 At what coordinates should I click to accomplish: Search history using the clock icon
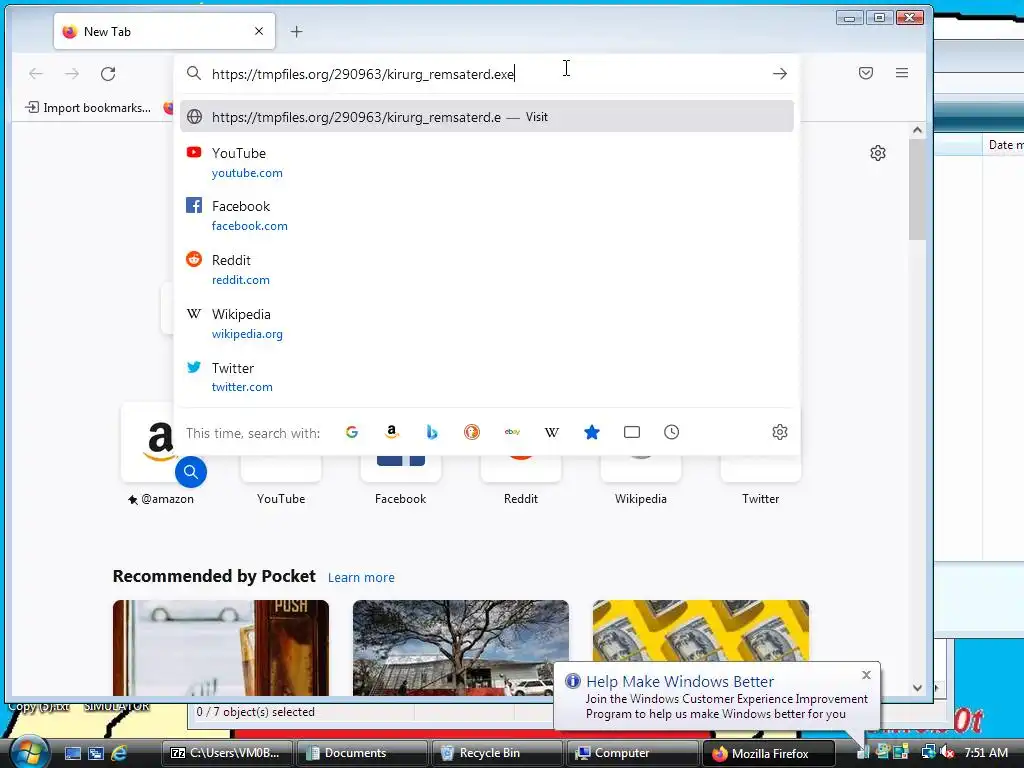pos(671,432)
